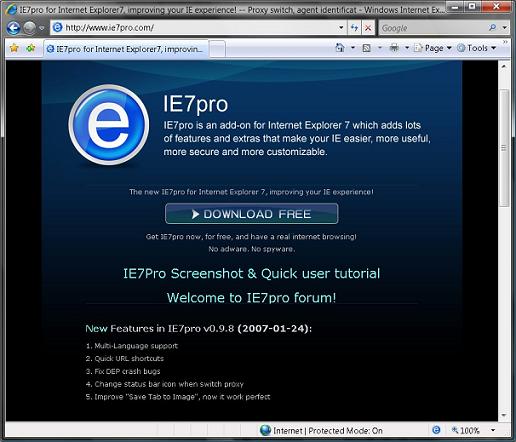Click the Add to Favorites icon
This screenshot has height=442, width=516.
tap(31, 49)
